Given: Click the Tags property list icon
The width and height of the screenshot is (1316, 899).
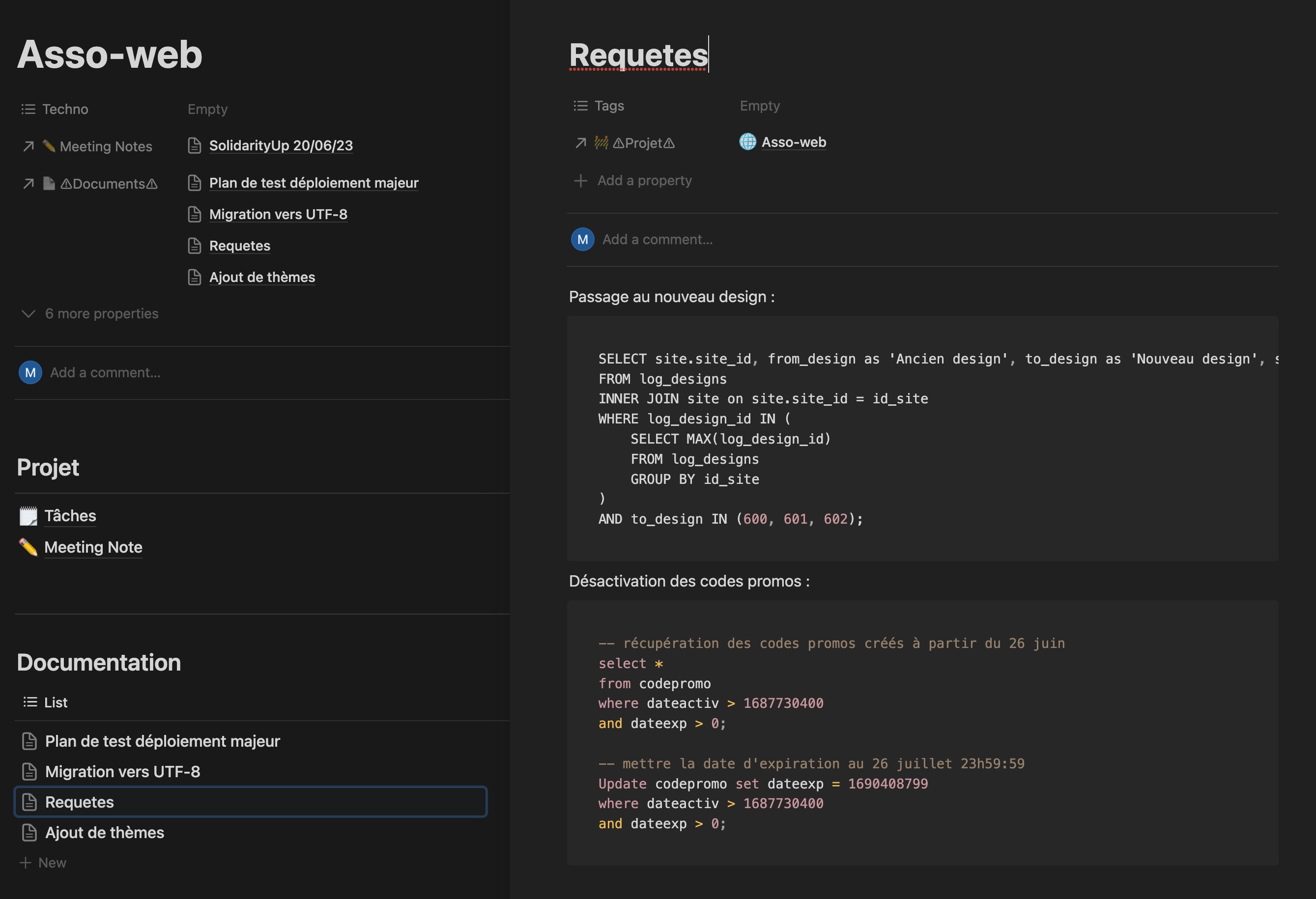Looking at the screenshot, I should (x=580, y=106).
